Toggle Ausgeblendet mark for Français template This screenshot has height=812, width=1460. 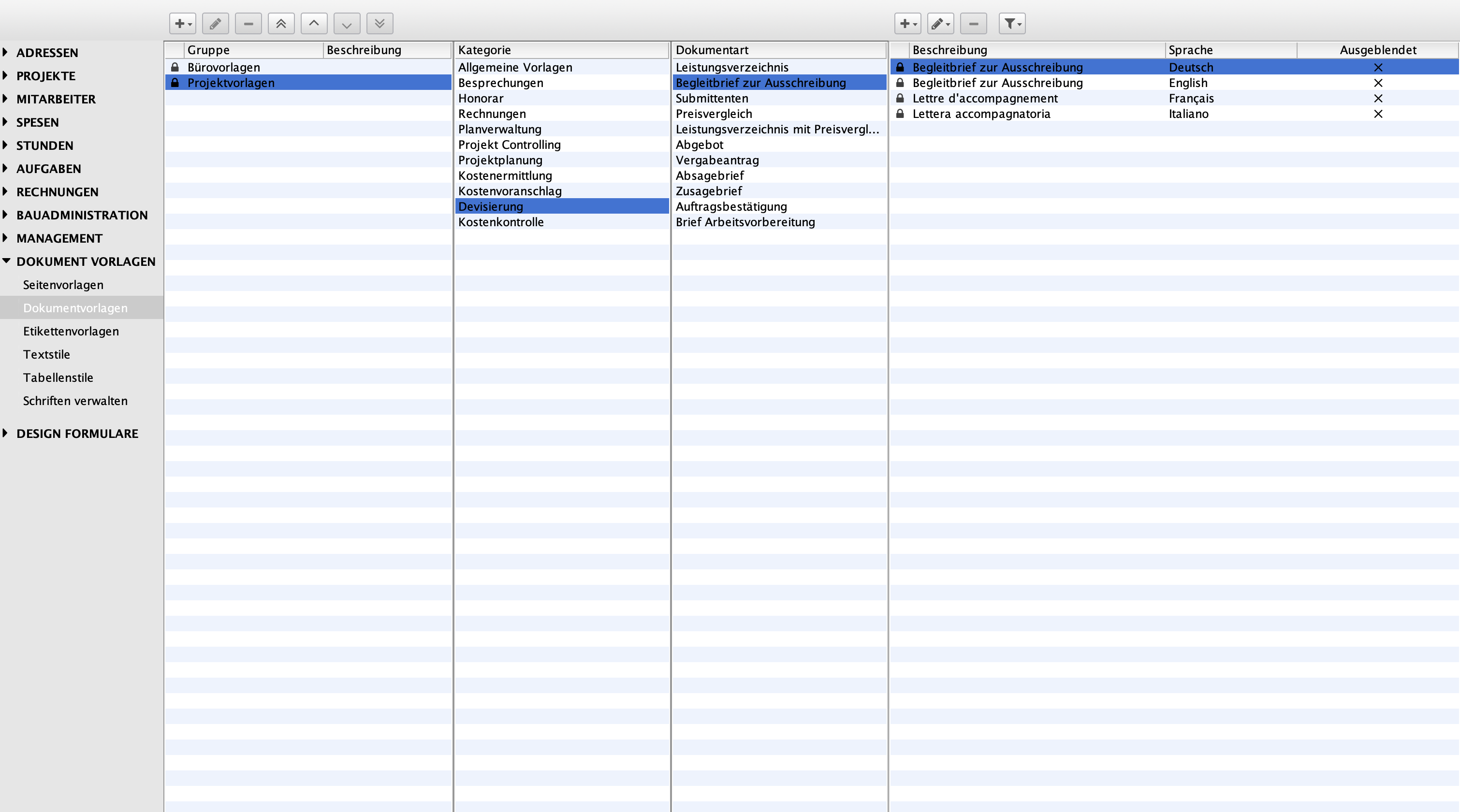[x=1378, y=99]
